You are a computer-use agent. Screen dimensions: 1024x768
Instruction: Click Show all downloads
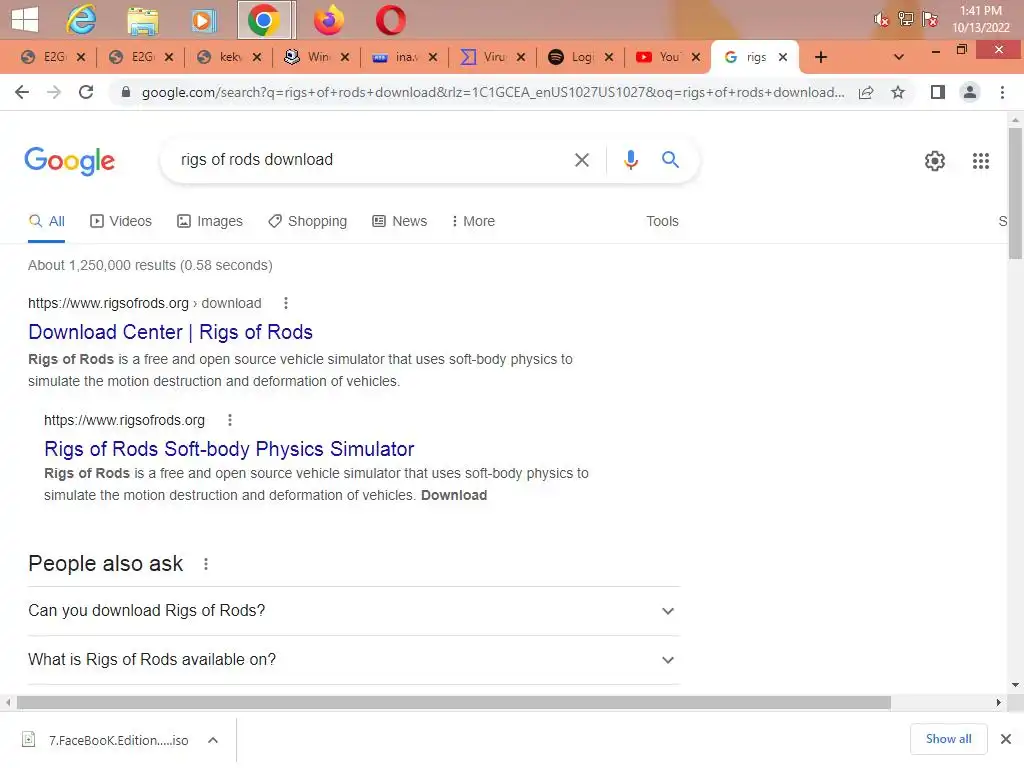[948, 739]
